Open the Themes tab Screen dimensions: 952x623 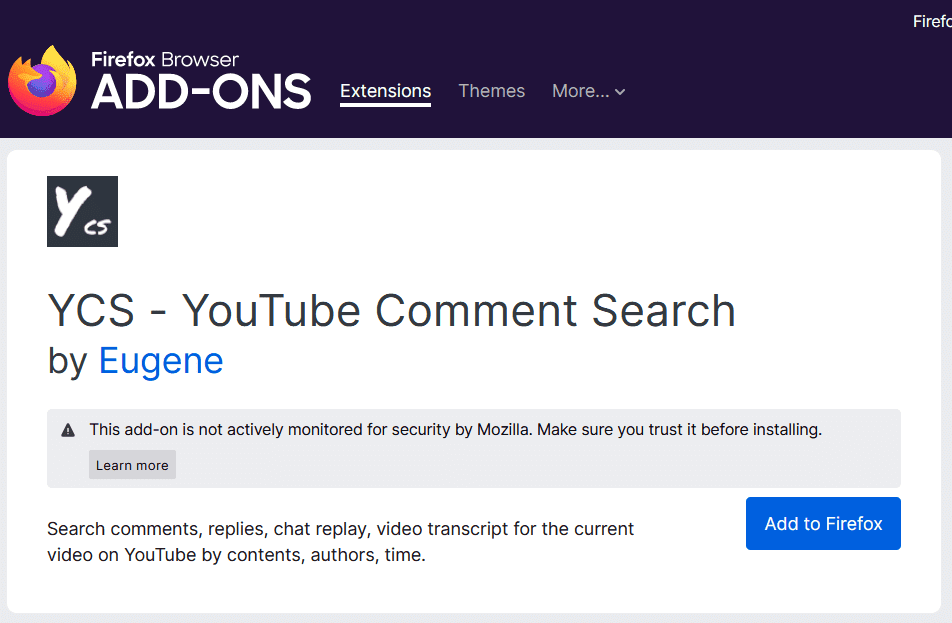[x=491, y=91]
